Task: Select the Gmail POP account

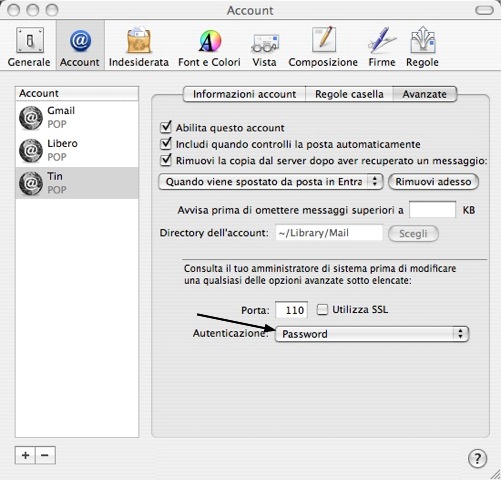Action: click(77, 117)
